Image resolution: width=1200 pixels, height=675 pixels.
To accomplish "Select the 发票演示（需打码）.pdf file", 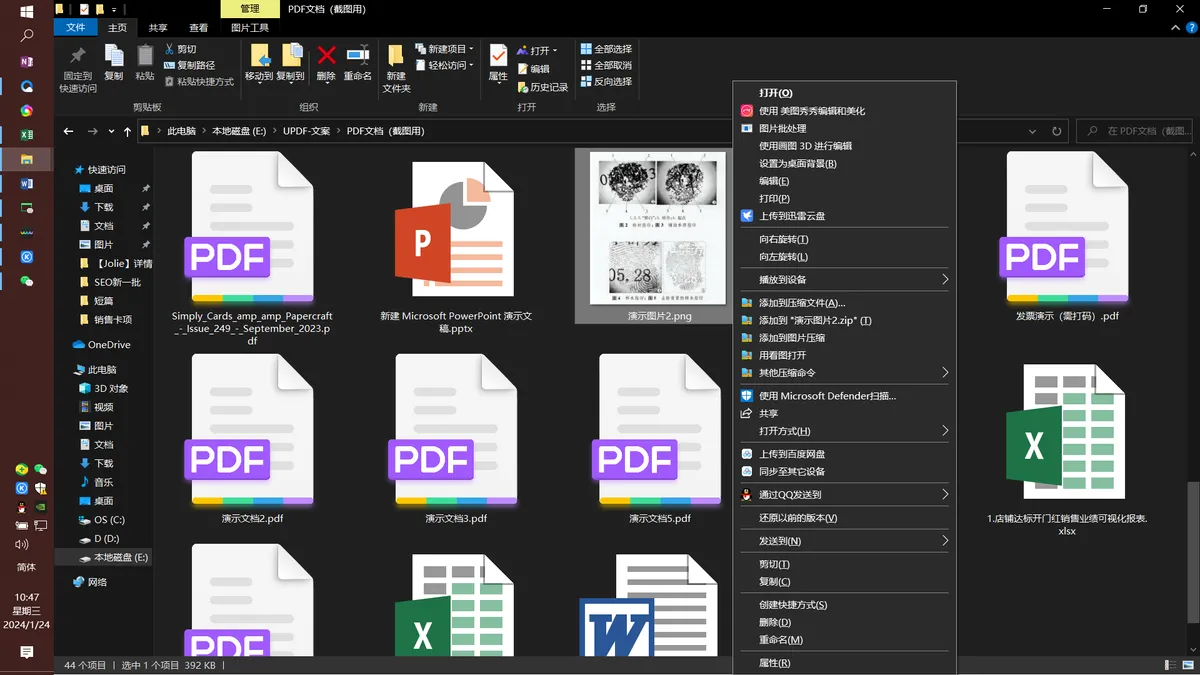I will (1066, 228).
